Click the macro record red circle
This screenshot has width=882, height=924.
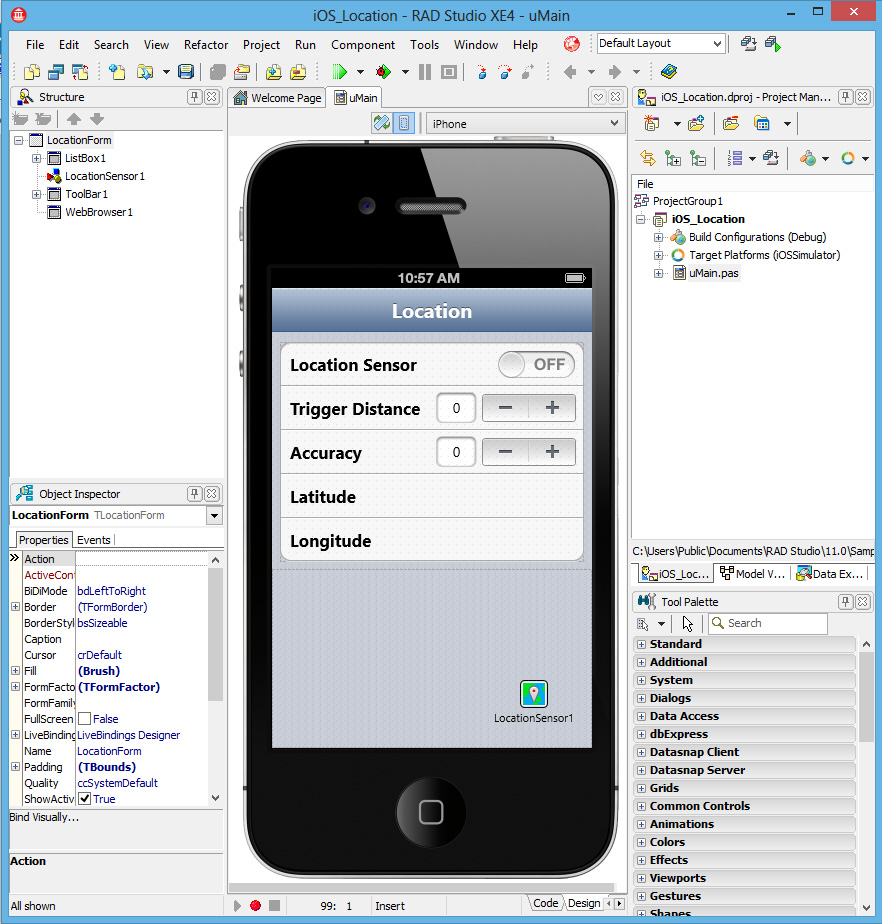pyautogui.click(x=255, y=905)
